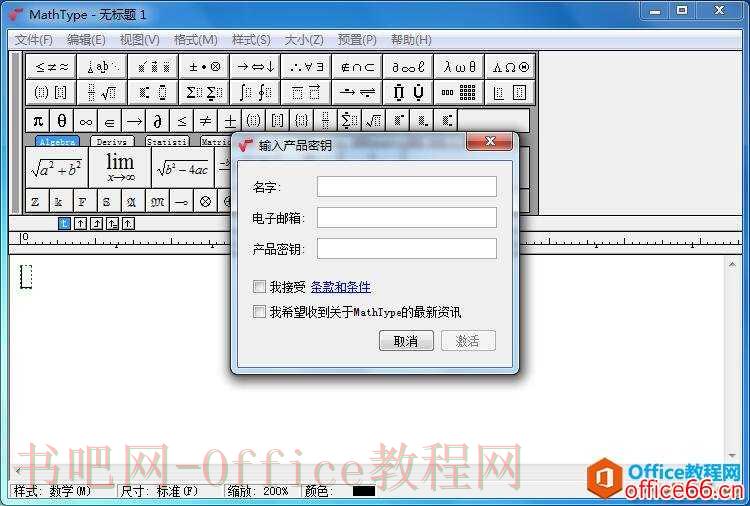
Task: Insert the pi symbol from small bar
Action: pyautogui.click(x=38, y=121)
